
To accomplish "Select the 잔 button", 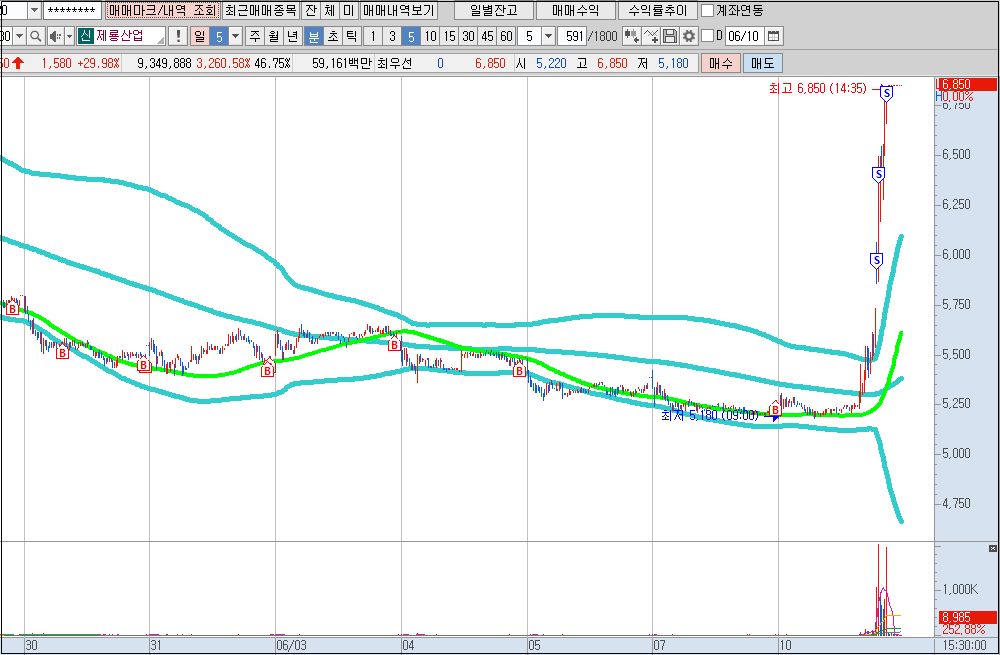I will pos(311,11).
